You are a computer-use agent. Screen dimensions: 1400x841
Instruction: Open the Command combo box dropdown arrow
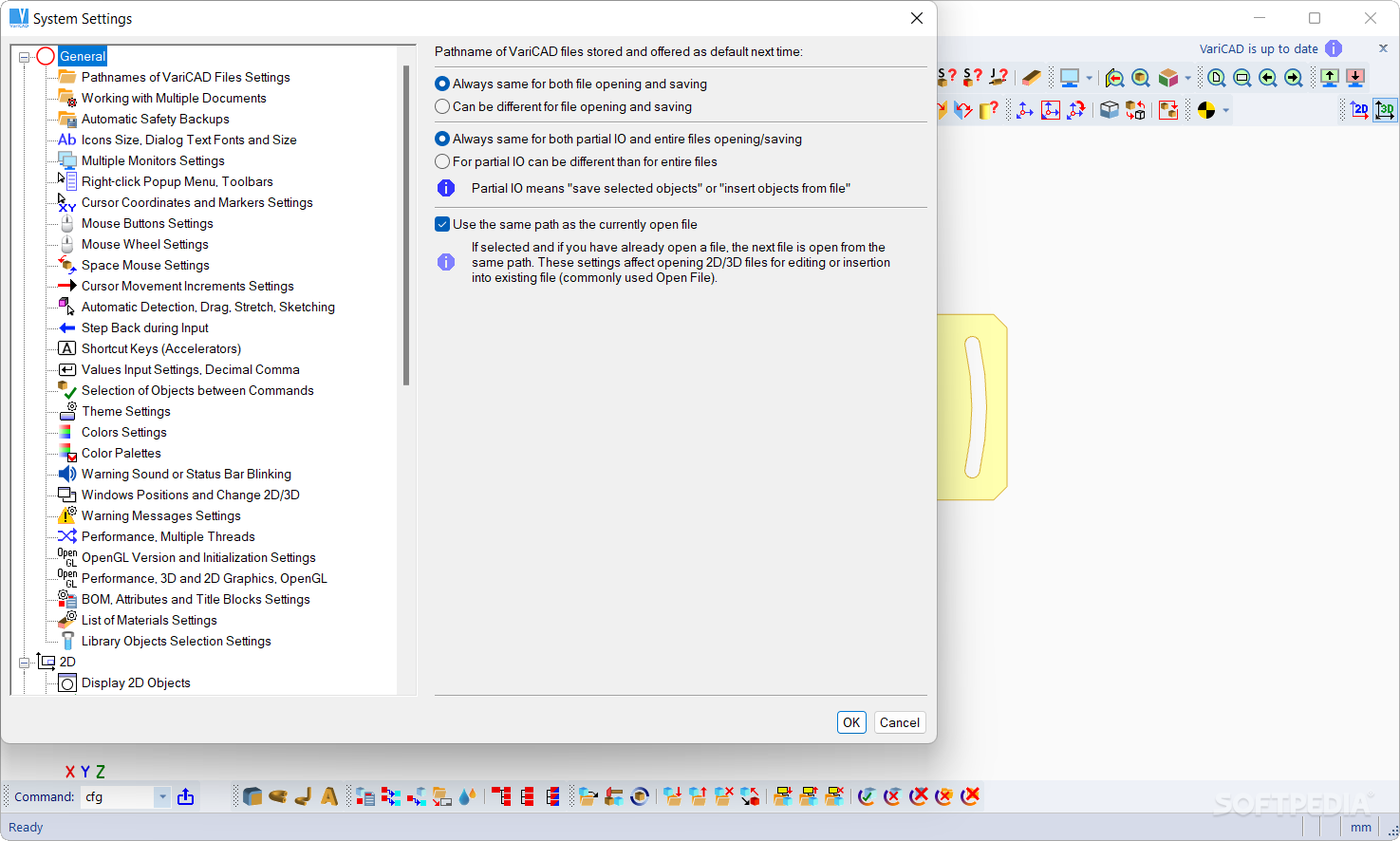162,796
